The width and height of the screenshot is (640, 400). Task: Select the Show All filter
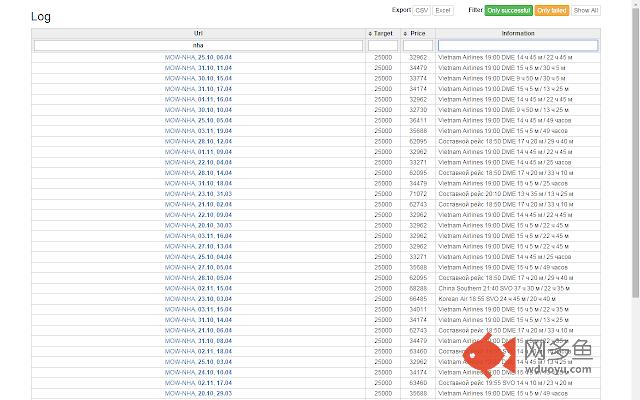click(587, 10)
